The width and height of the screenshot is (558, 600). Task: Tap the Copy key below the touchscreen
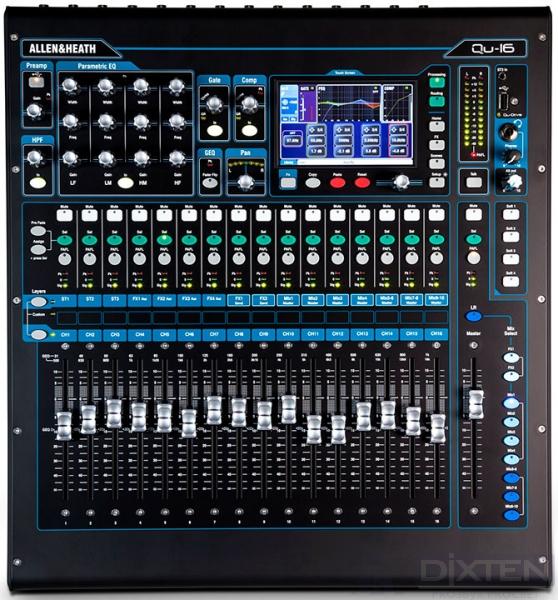point(313,183)
